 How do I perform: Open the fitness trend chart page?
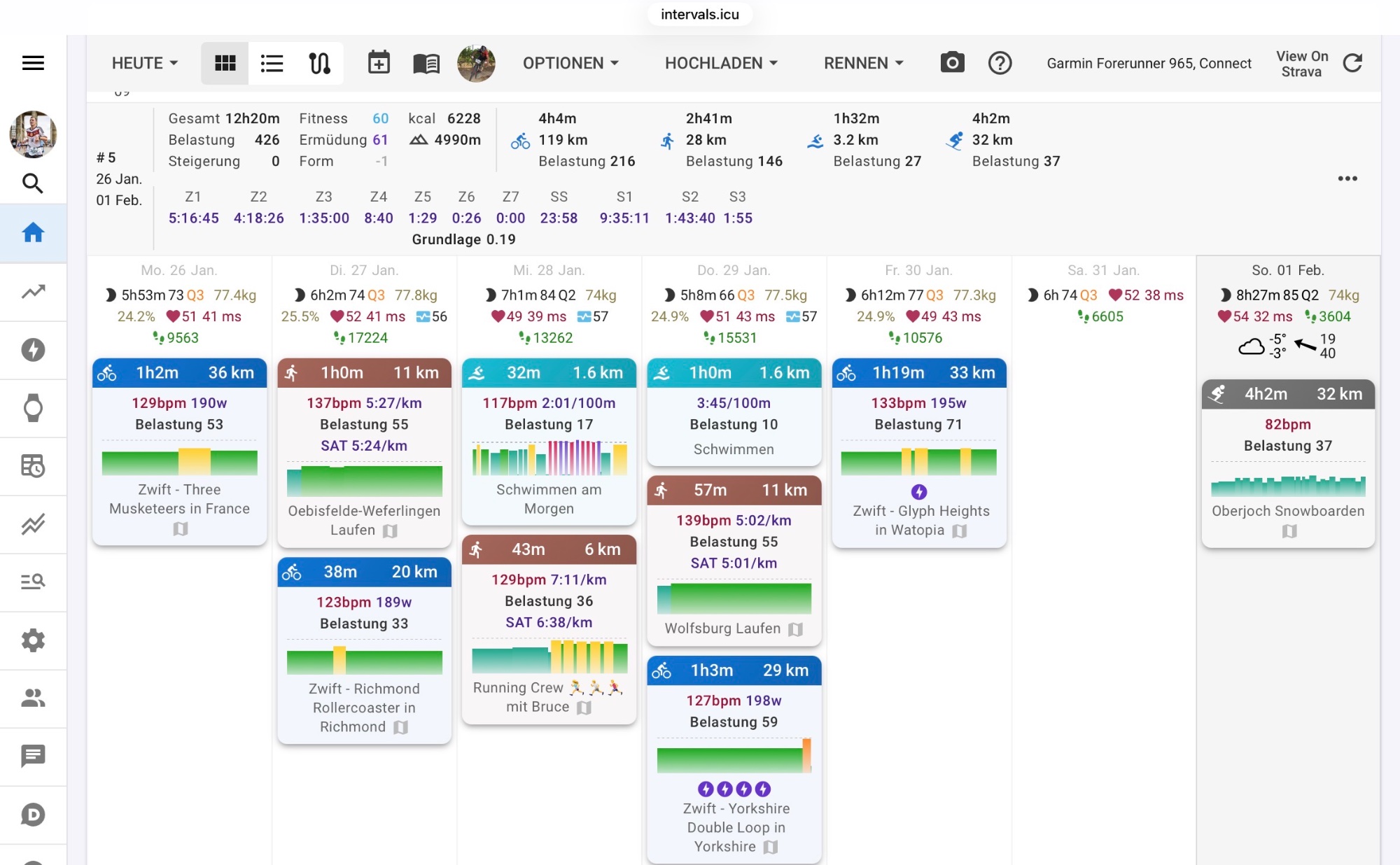tap(33, 291)
